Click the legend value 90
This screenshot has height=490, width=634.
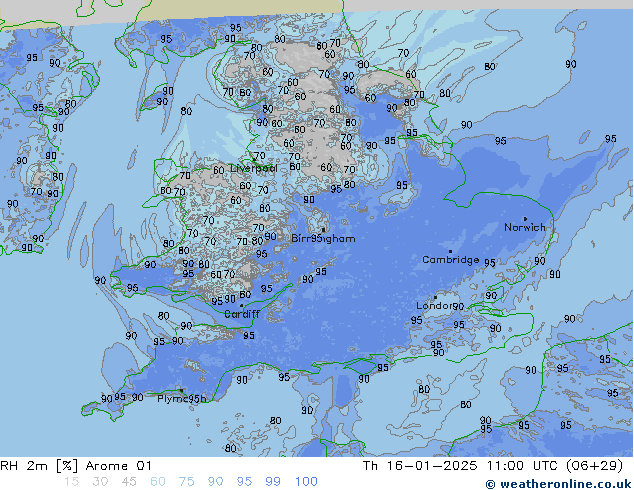215,482
